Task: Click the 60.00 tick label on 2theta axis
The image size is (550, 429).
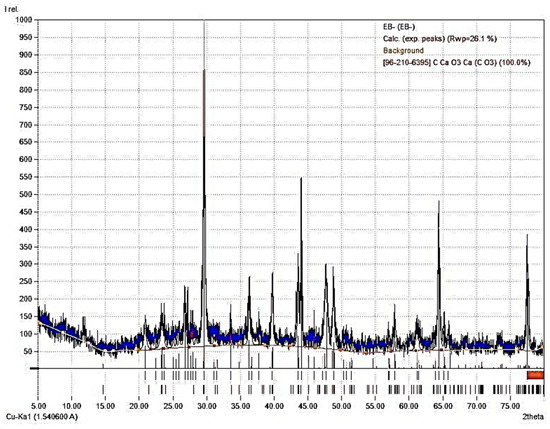Action: click(409, 406)
